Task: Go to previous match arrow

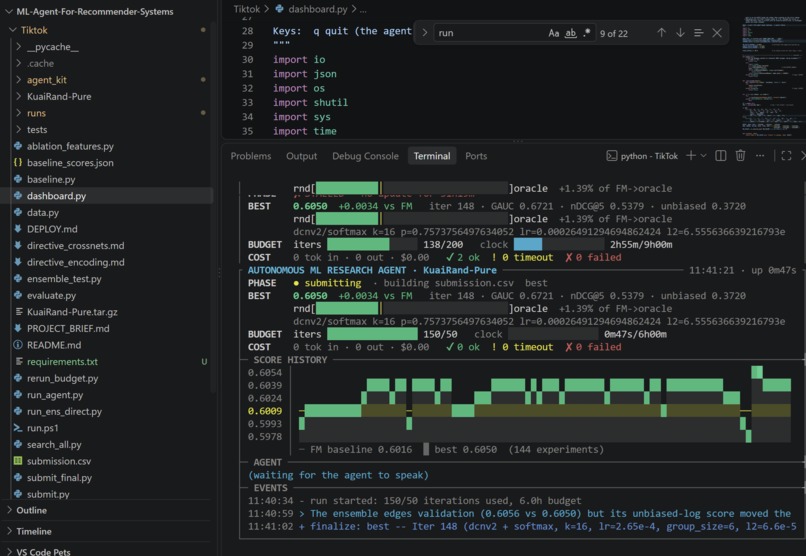Action: tap(661, 33)
